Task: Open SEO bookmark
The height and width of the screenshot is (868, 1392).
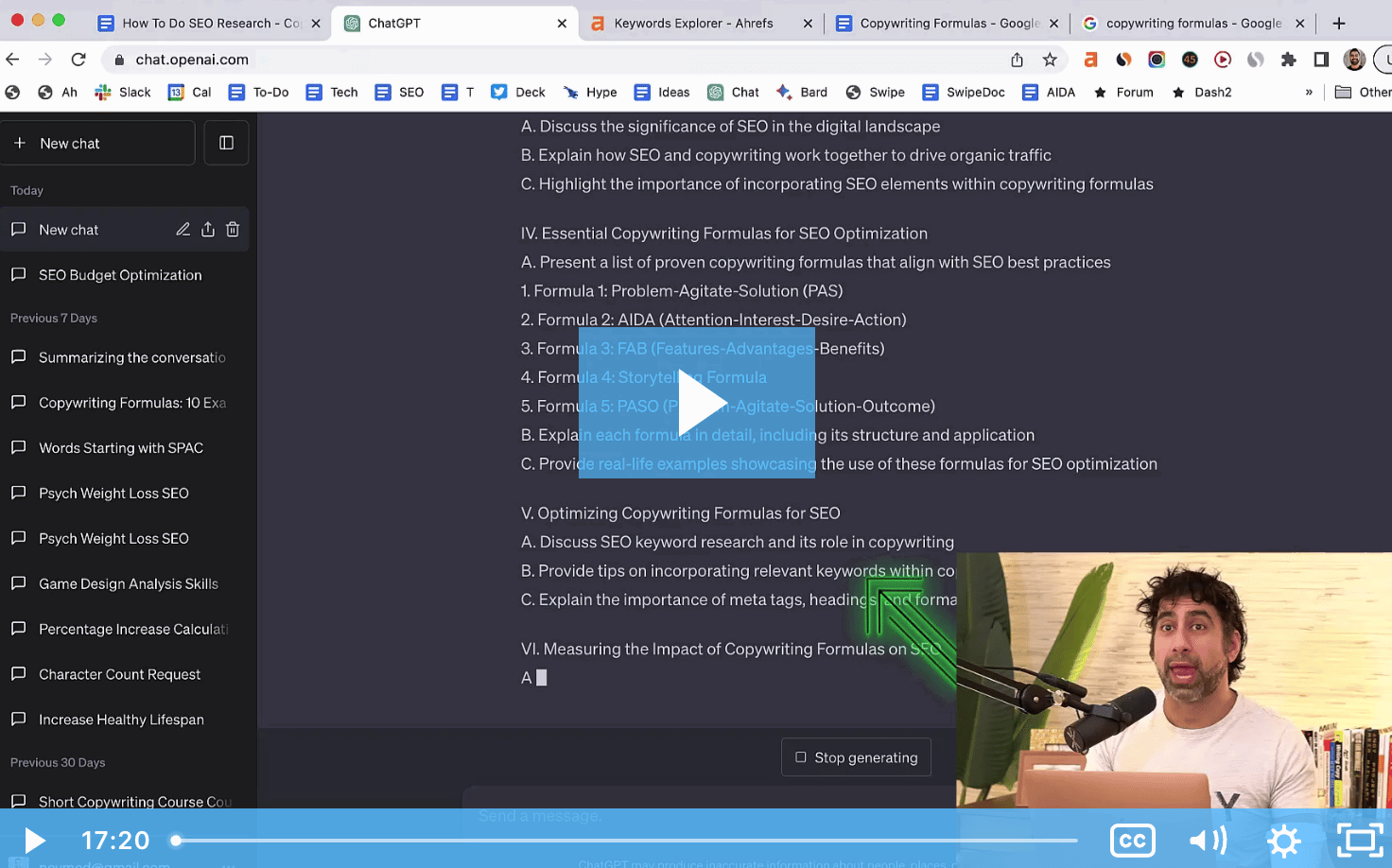Action: pos(399,92)
